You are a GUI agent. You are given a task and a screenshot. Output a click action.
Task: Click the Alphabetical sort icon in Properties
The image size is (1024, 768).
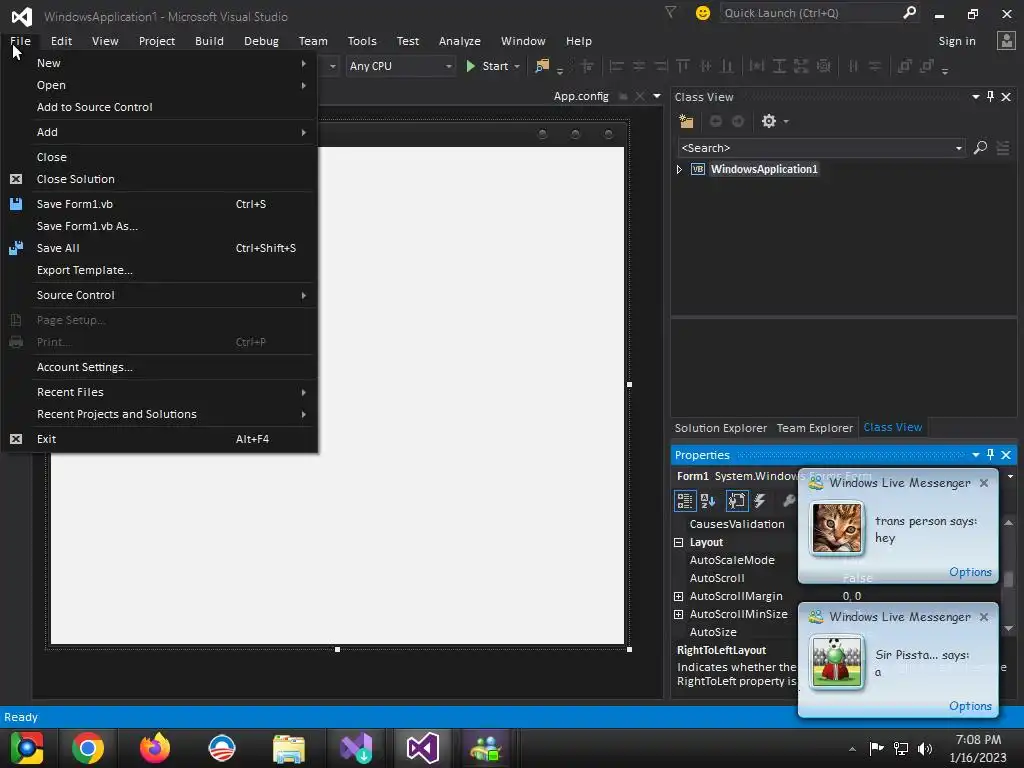[708, 501]
